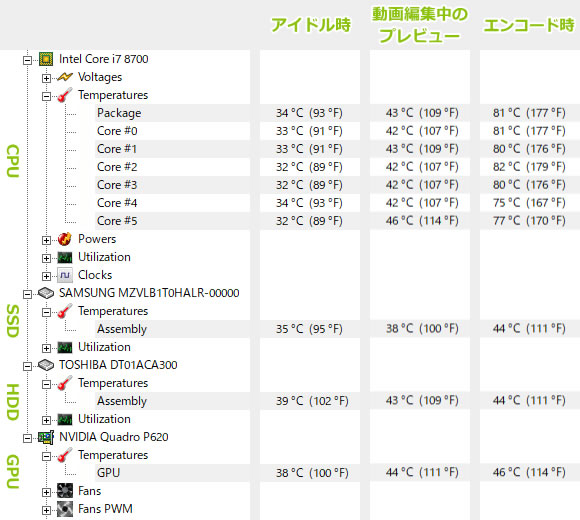Expand the Clocks branch

pos(46,276)
